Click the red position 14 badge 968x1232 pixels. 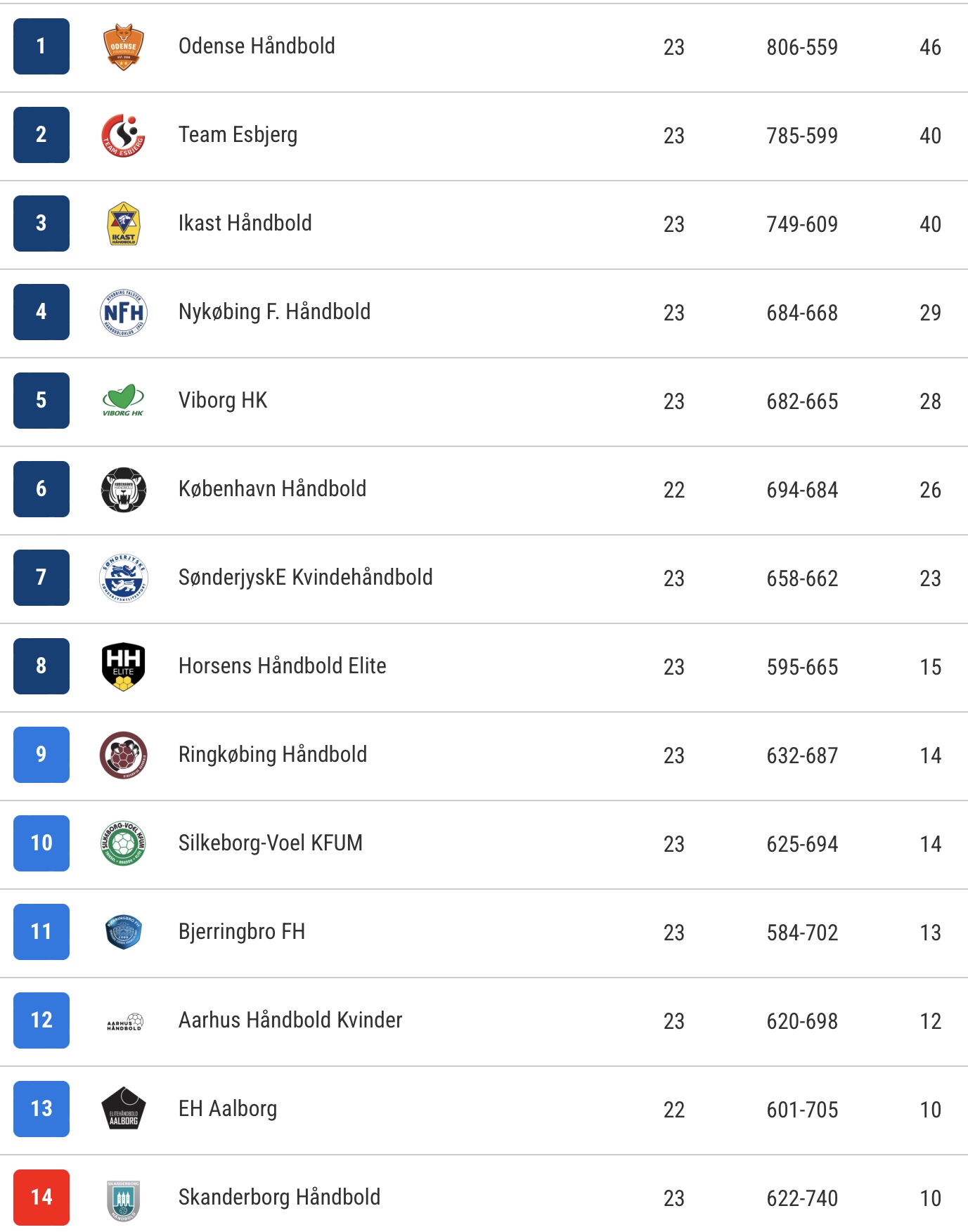[x=41, y=1198]
